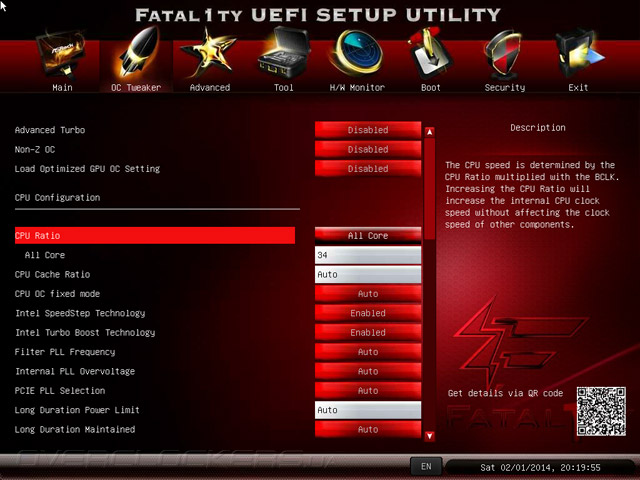Select the CPU OC fixed mode label
The image size is (640, 480).
(57, 294)
